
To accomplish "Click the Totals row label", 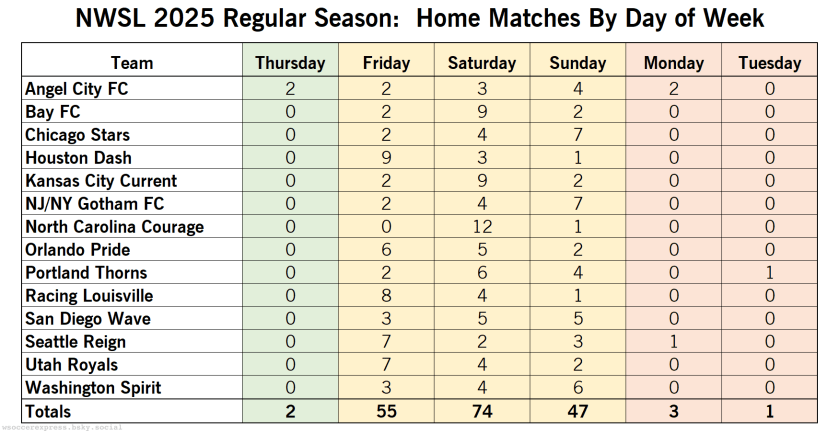I will [48, 411].
